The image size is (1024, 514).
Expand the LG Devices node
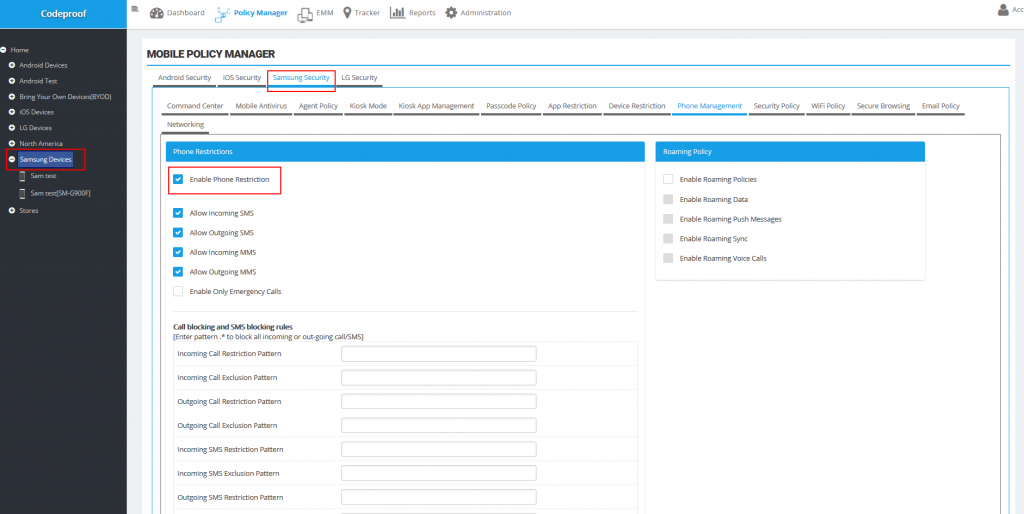tap(12, 128)
